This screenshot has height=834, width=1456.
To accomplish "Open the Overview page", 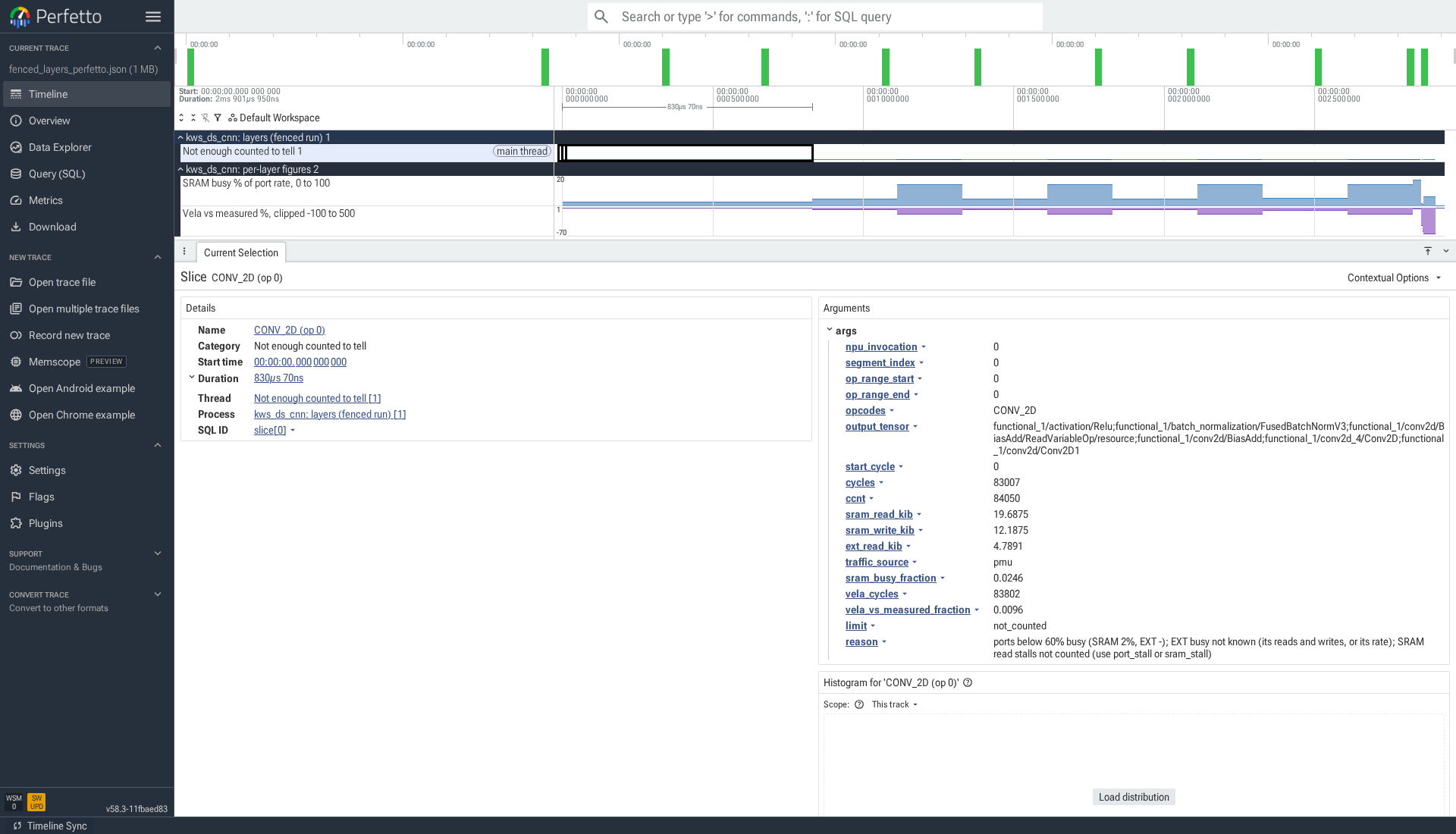I will (86, 121).
